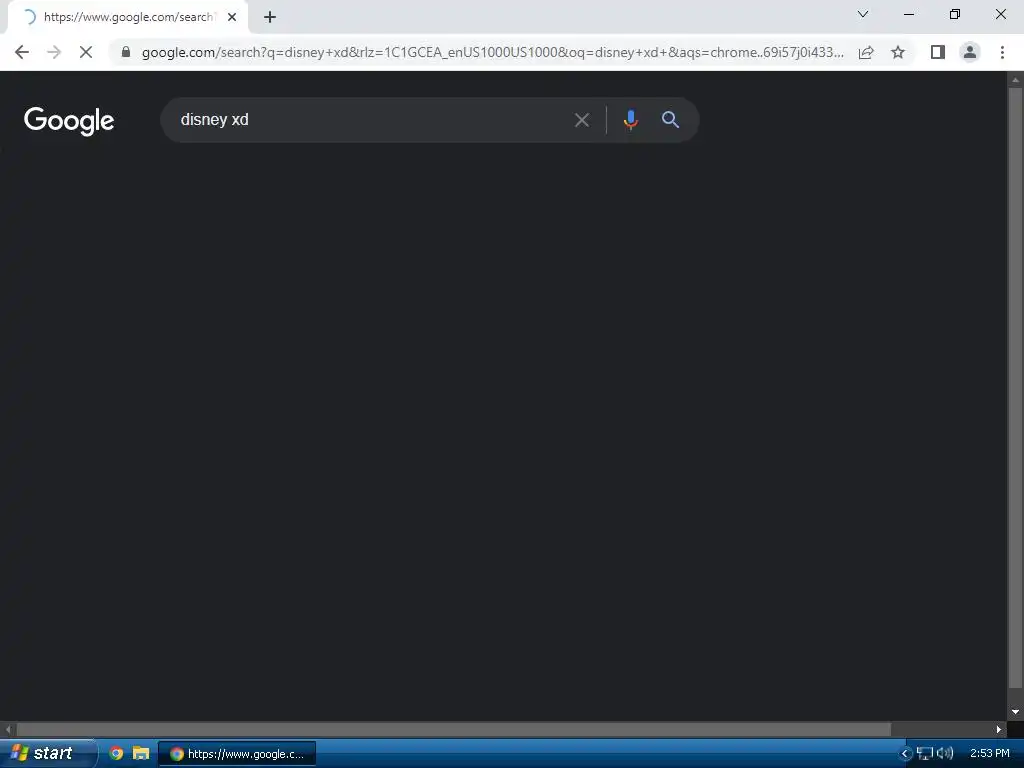Screen dimensions: 1024x768
Task: Share this page icon in address bar
Action: (866, 52)
